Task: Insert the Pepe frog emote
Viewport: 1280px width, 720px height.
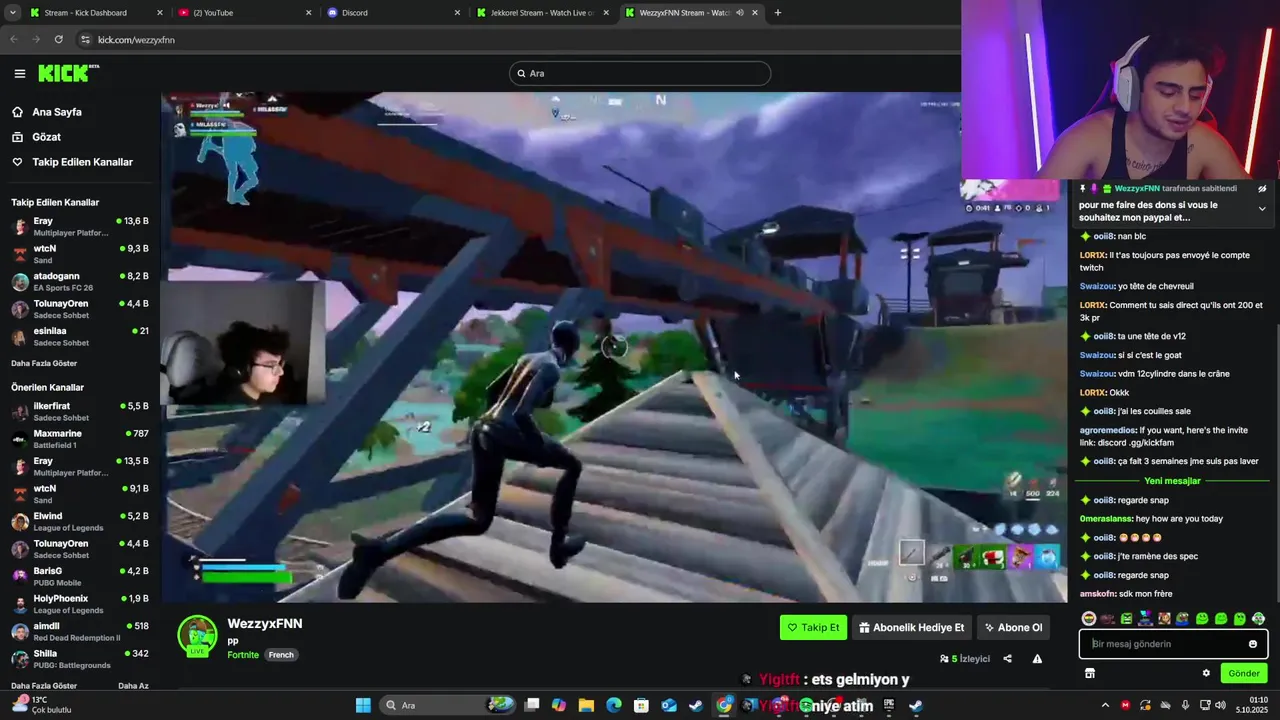Action: (x=1183, y=619)
